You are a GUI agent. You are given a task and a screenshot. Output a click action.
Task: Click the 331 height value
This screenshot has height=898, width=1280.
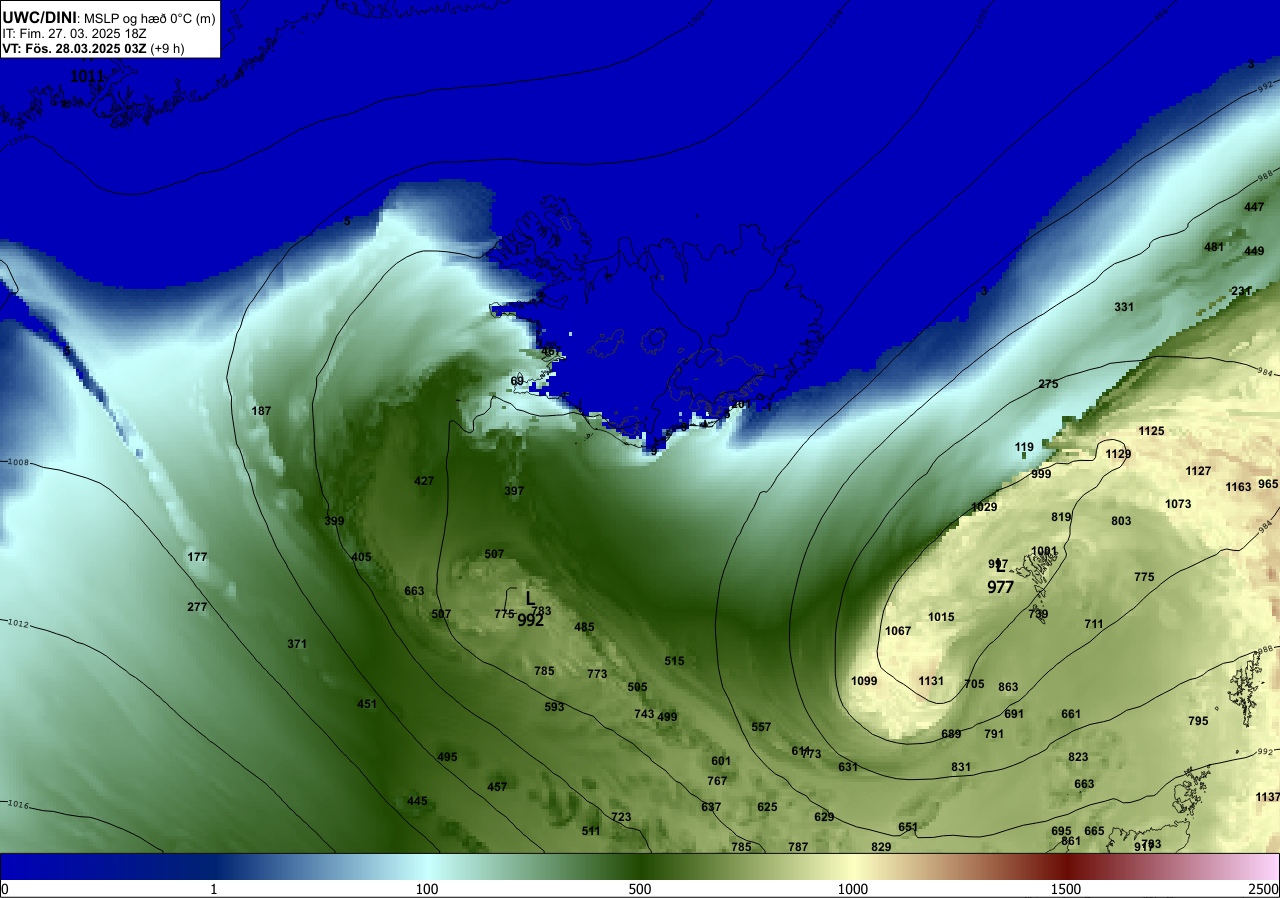tap(1124, 307)
